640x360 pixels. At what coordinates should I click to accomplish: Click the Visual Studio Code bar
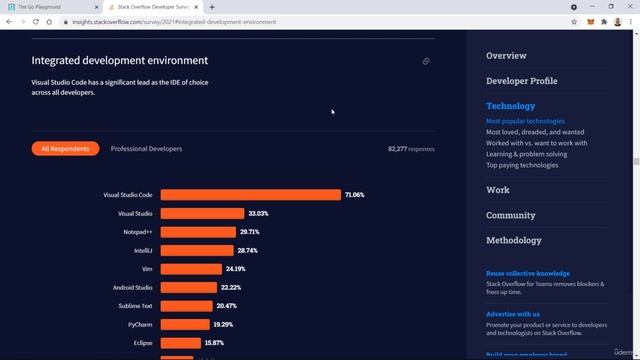[251, 195]
